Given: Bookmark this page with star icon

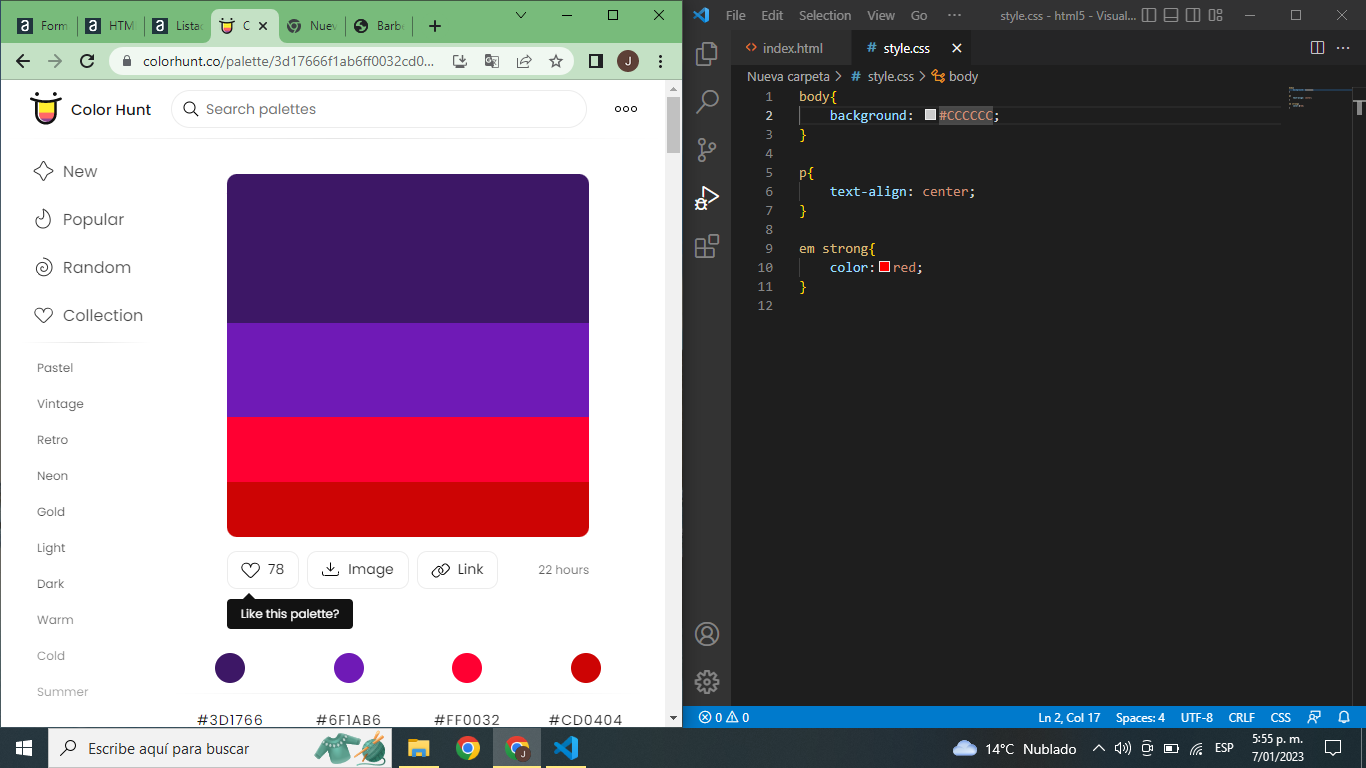Looking at the screenshot, I should tap(556, 61).
